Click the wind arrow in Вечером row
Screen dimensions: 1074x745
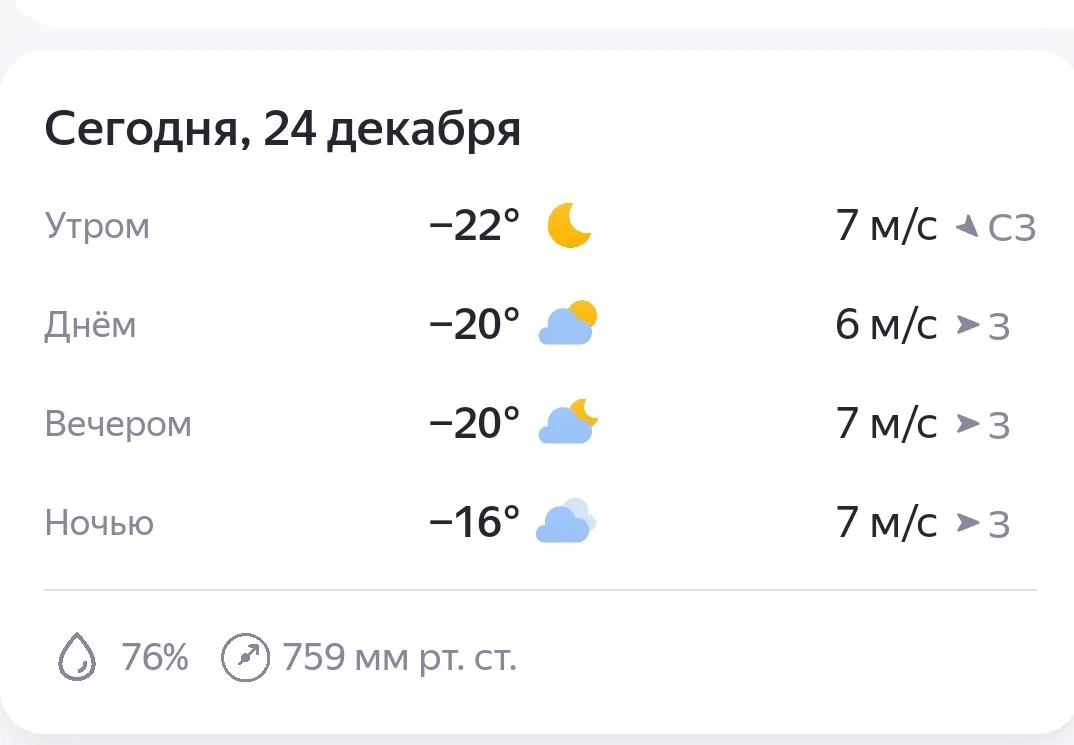967,424
